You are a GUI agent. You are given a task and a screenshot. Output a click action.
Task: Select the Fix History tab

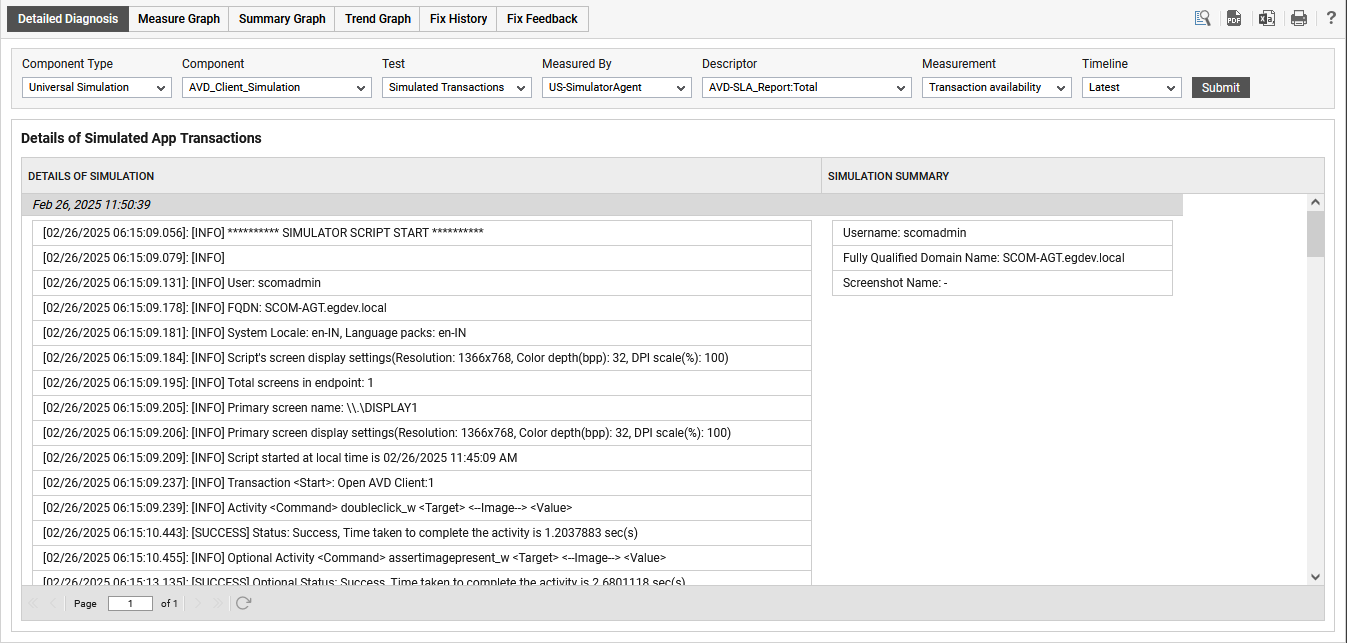point(458,19)
